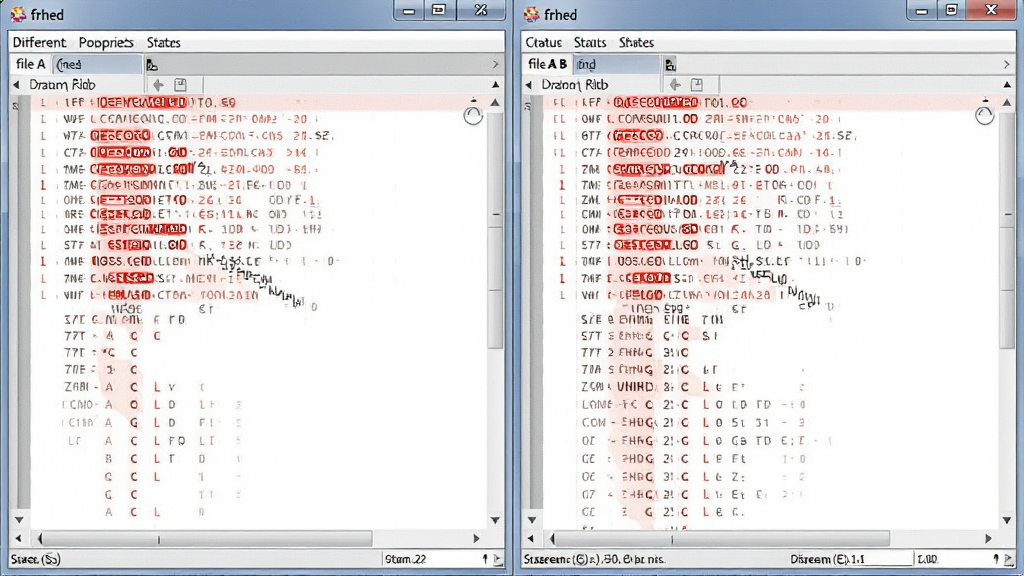The image size is (1024, 576).
Task: Click the right window vertical scrollbar down arrow
Action: tap(1007, 520)
